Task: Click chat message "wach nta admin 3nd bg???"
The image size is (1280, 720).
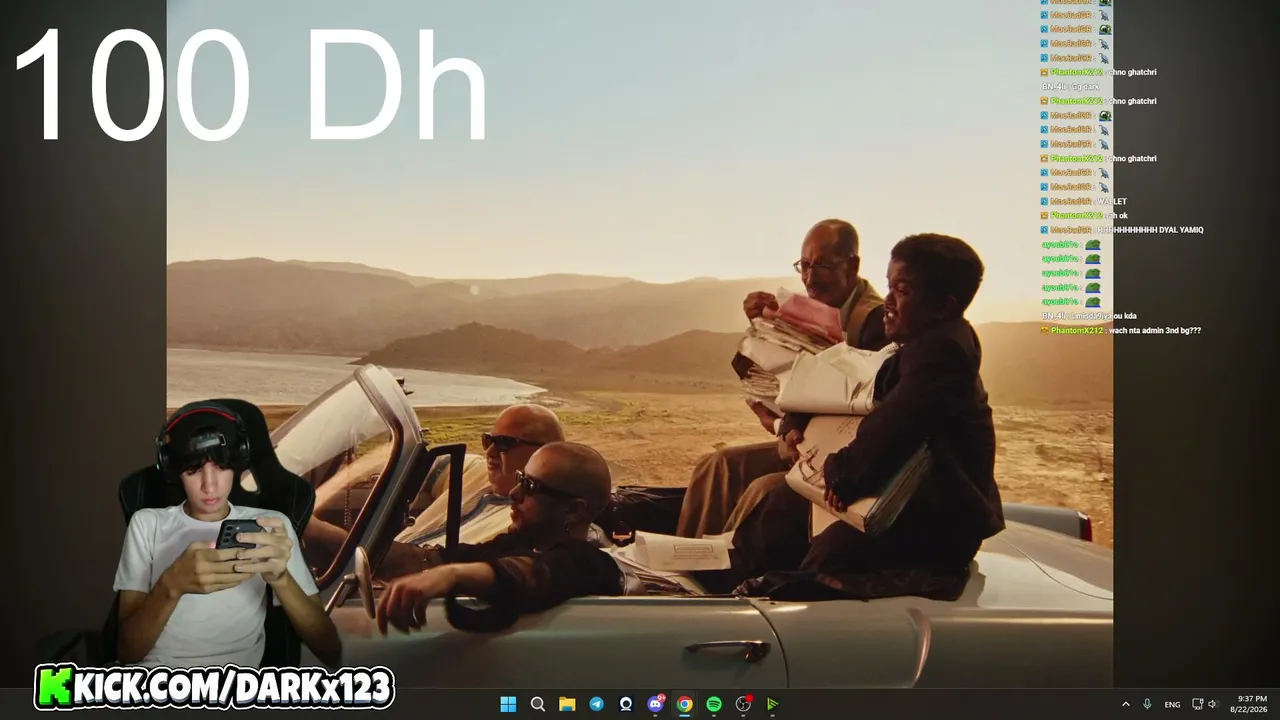Action: click(x=1155, y=330)
